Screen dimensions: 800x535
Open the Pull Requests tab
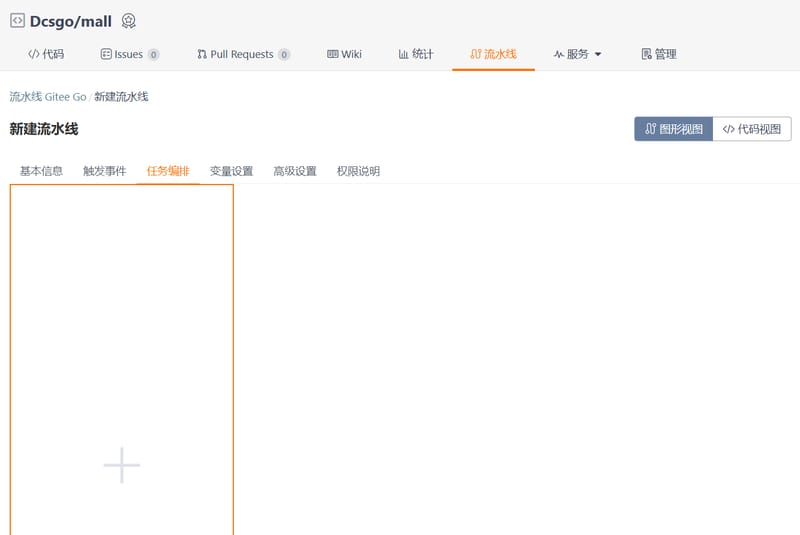tap(243, 54)
